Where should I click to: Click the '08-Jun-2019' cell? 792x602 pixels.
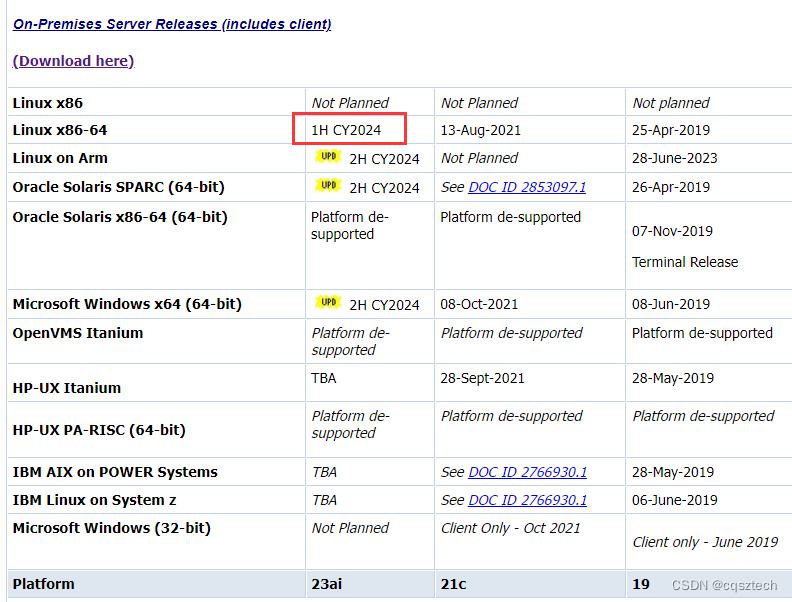(671, 304)
